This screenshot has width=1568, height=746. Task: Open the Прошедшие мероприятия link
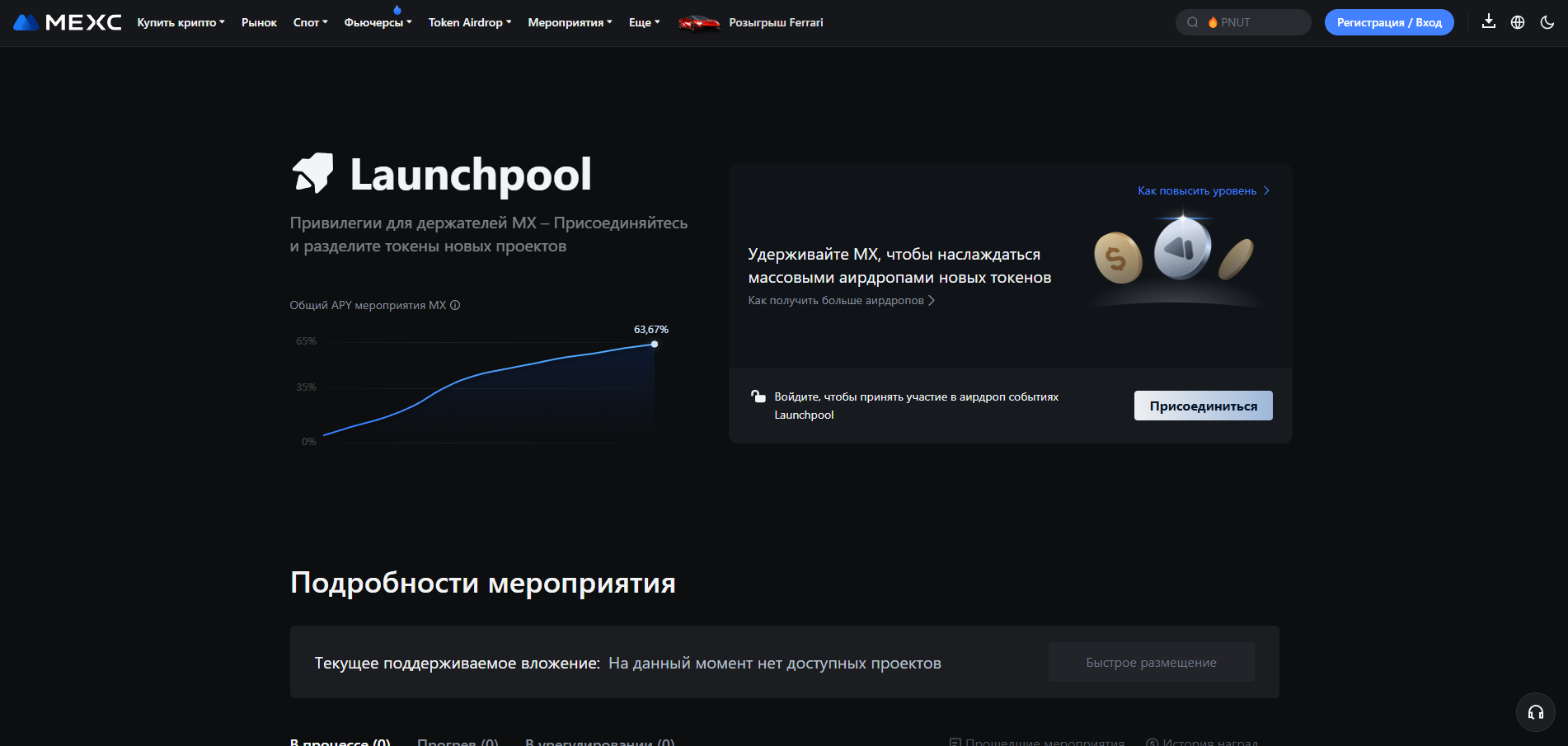(1037, 741)
